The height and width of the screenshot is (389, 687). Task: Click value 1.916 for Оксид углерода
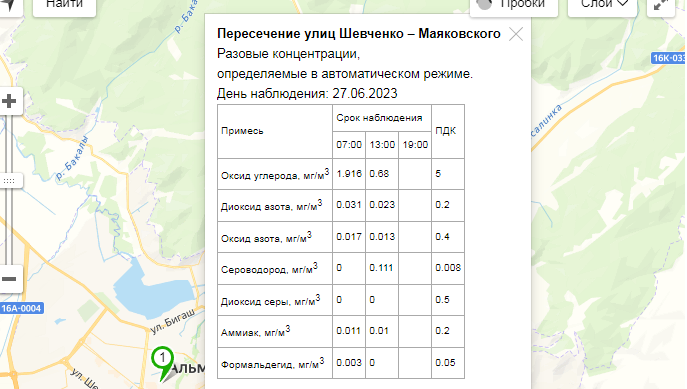click(x=349, y=173)
